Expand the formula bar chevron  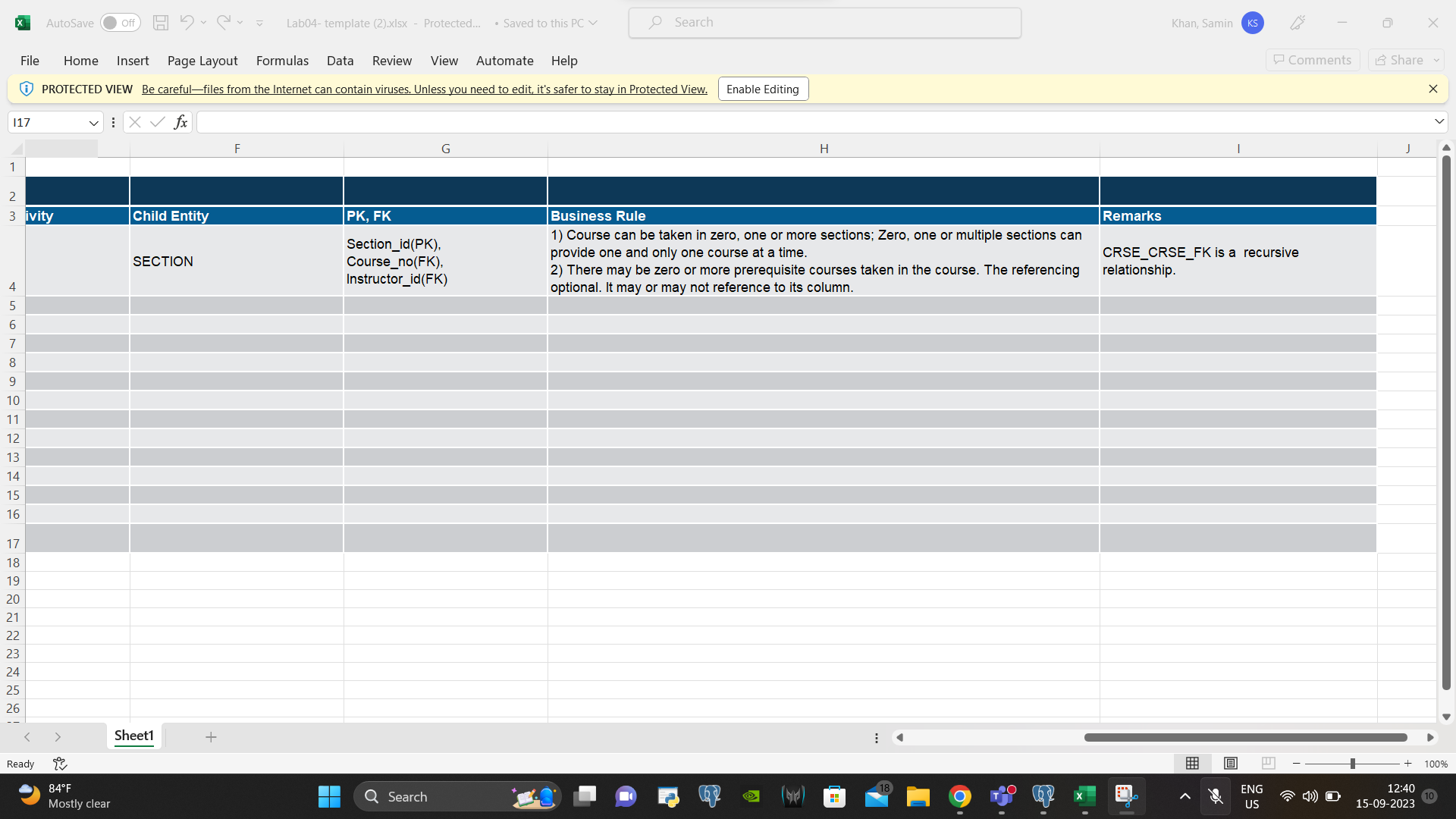point(1439,122)
